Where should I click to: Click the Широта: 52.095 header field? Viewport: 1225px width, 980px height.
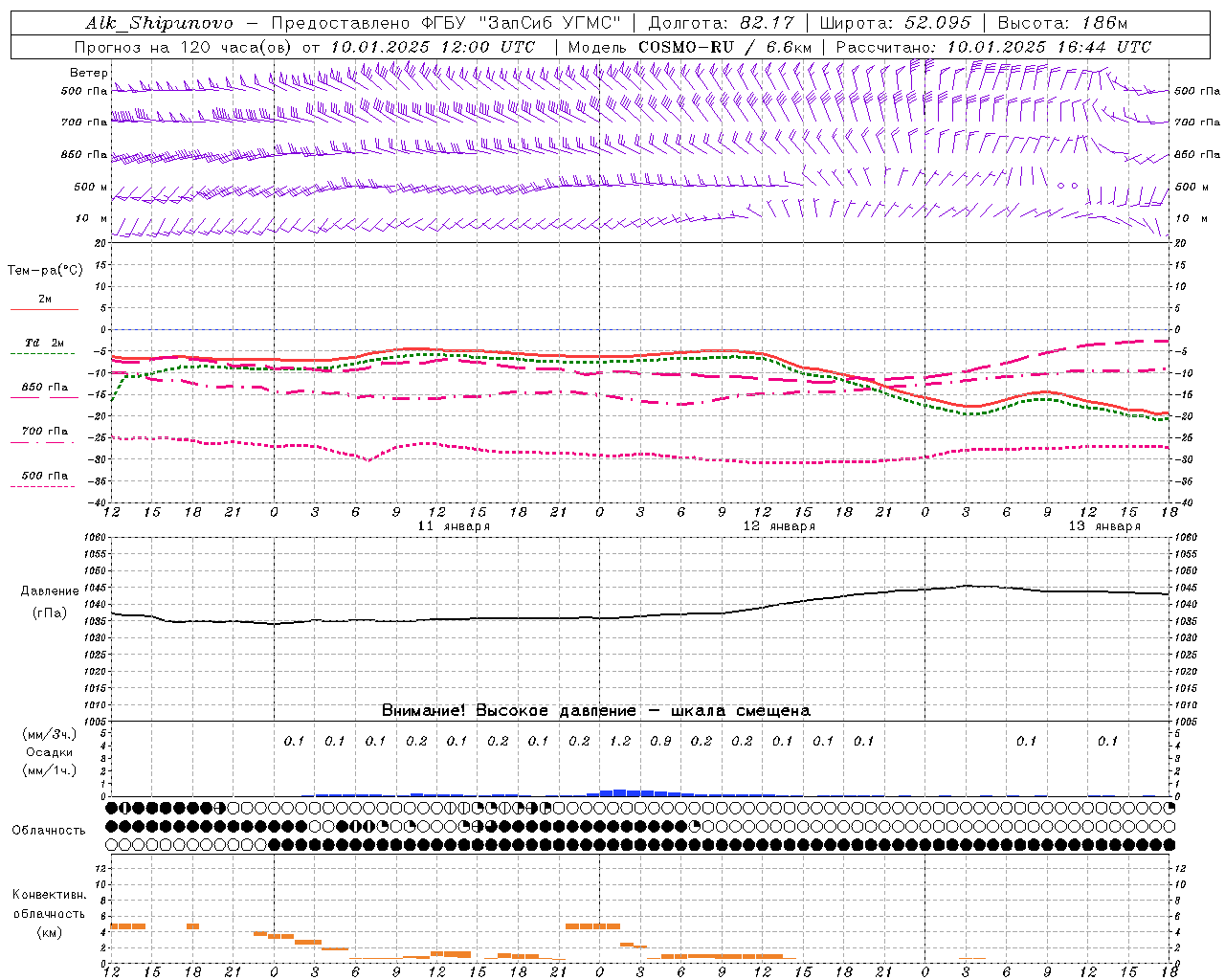click(896, 23)
